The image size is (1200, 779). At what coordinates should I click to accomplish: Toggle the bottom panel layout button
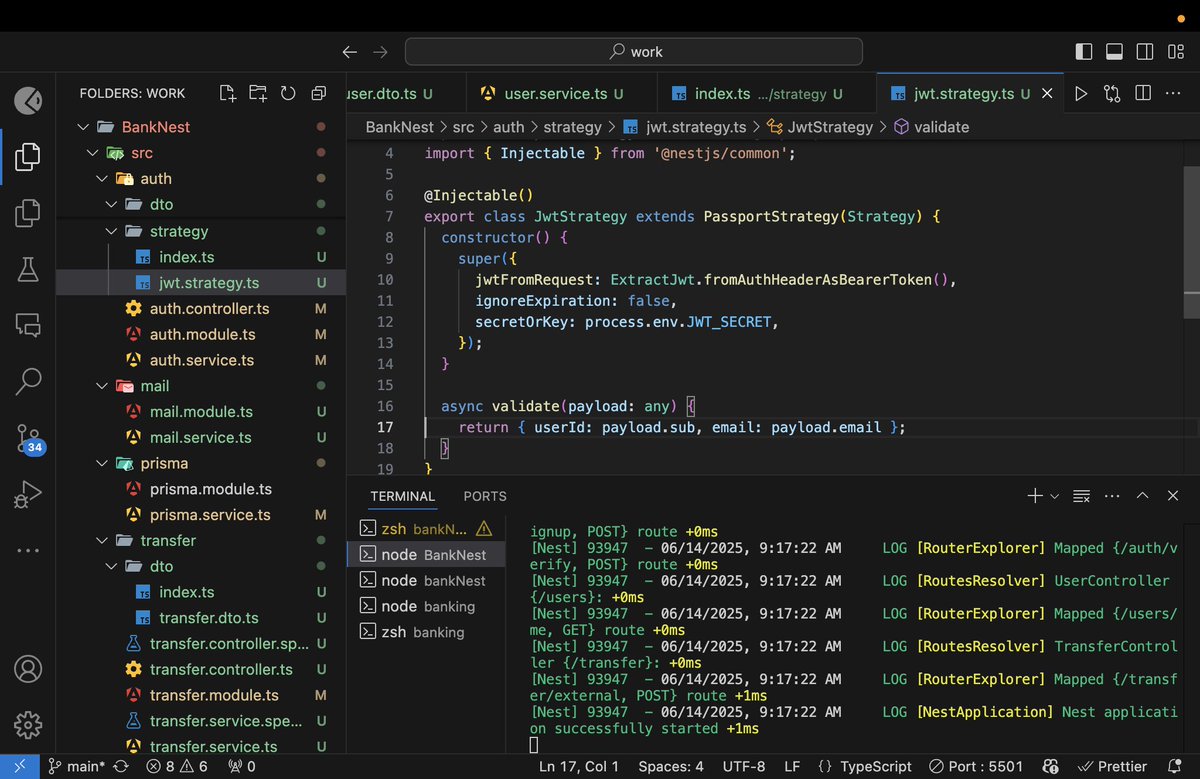(1115, 52)
